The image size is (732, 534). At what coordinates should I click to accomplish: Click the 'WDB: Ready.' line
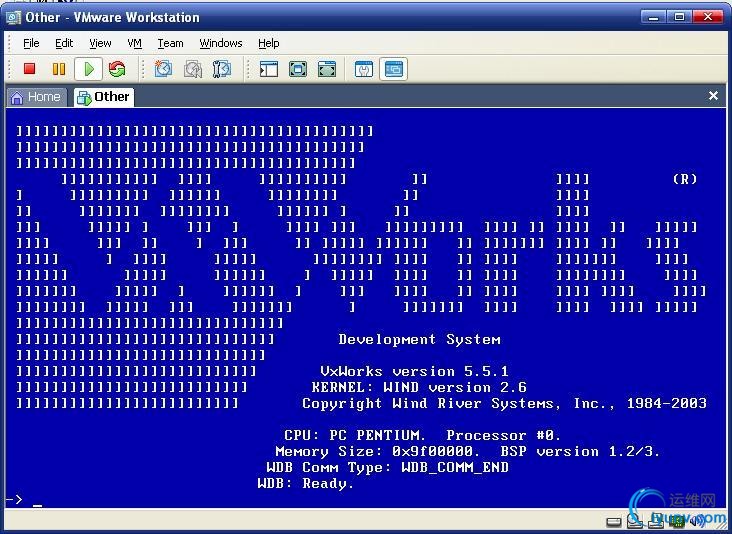[306, 484]
